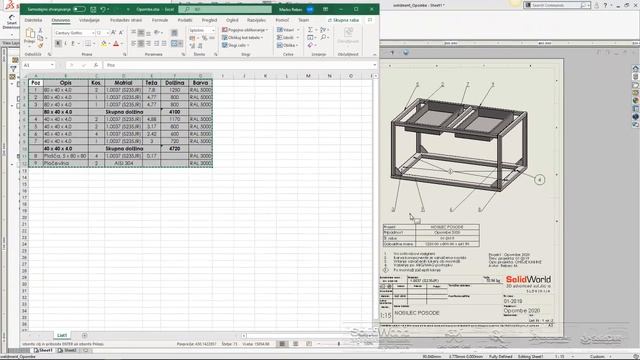Open the Slogi celic dropdown
The image size is (640, 360).
[236, 45]
